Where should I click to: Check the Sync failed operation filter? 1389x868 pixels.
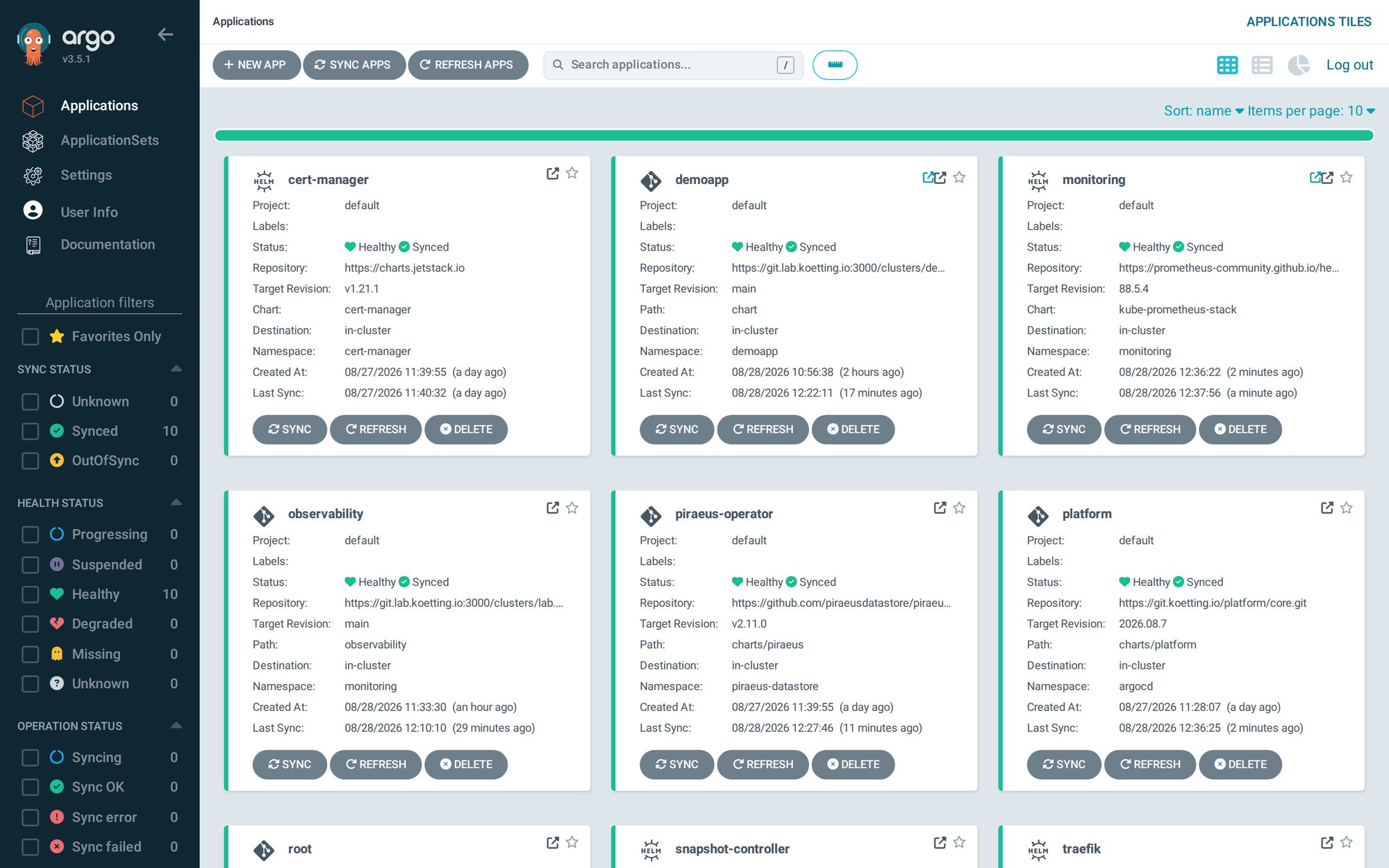31,847
